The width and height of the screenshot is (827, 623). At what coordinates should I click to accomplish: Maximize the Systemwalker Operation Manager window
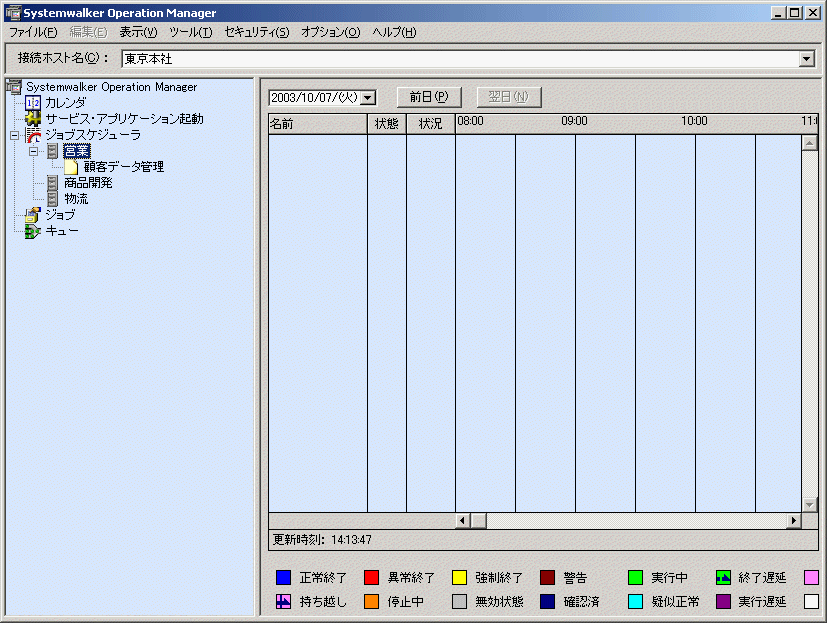coord(795,13)
